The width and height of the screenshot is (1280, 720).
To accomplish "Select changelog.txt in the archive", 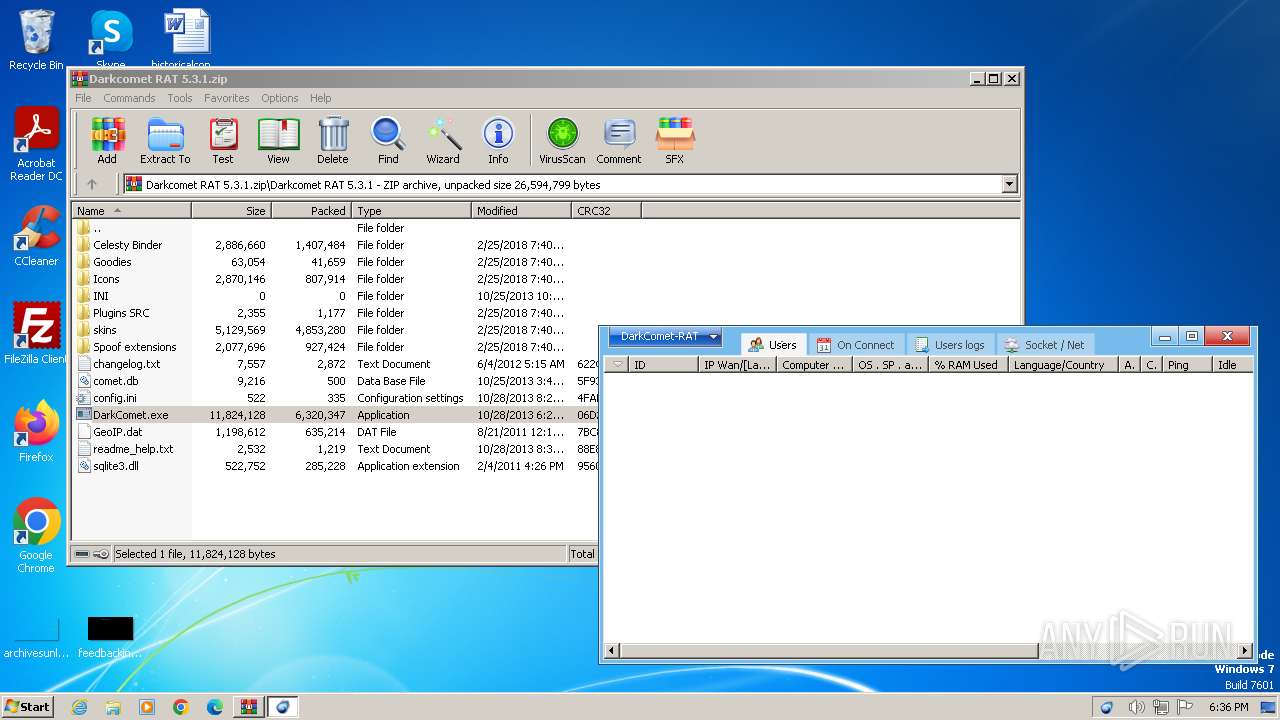I will [x=126, y=364].
